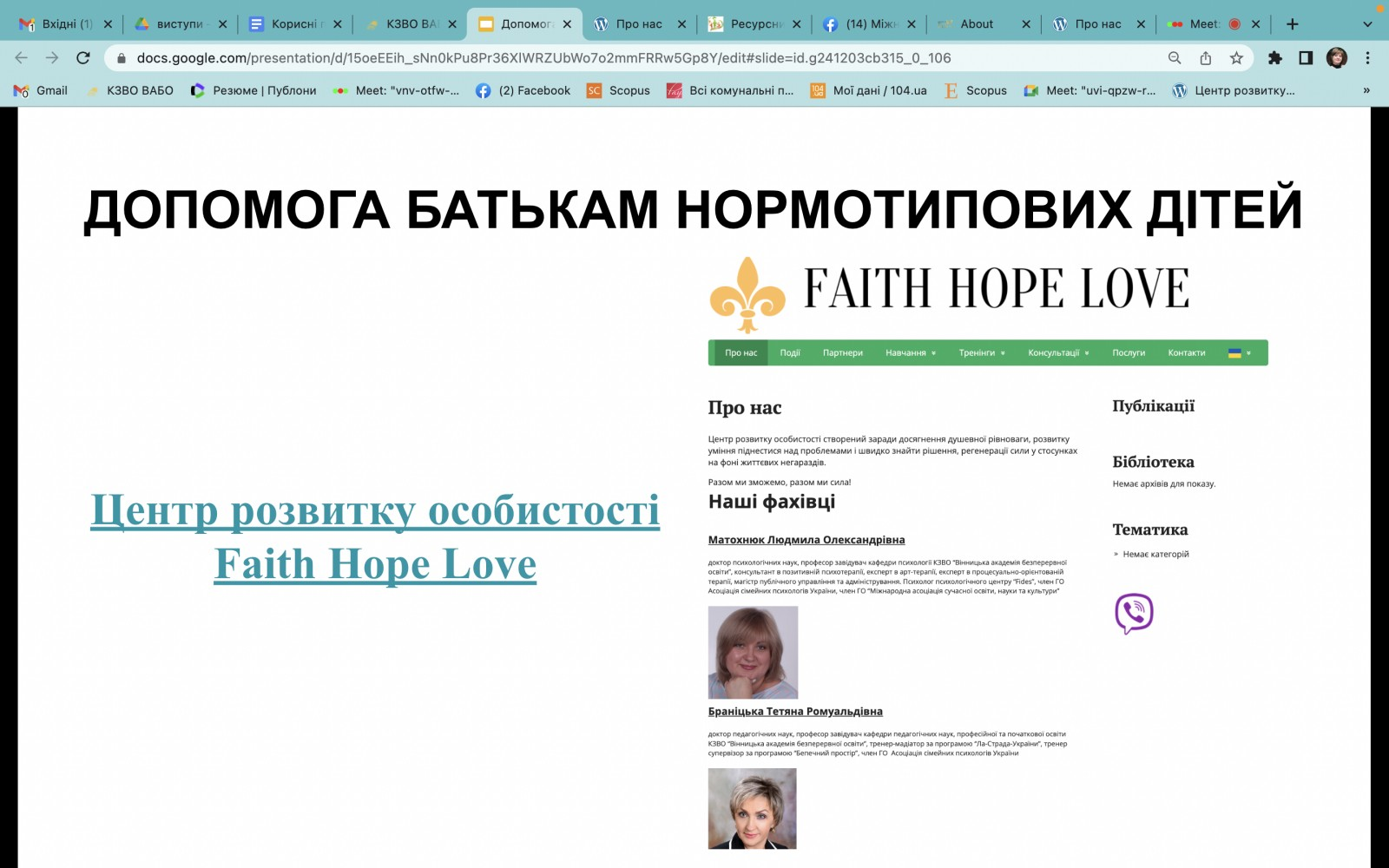Screen dimensions: 1389x868
Task: Open the Gmail bookmark
Action: point(41,90)
